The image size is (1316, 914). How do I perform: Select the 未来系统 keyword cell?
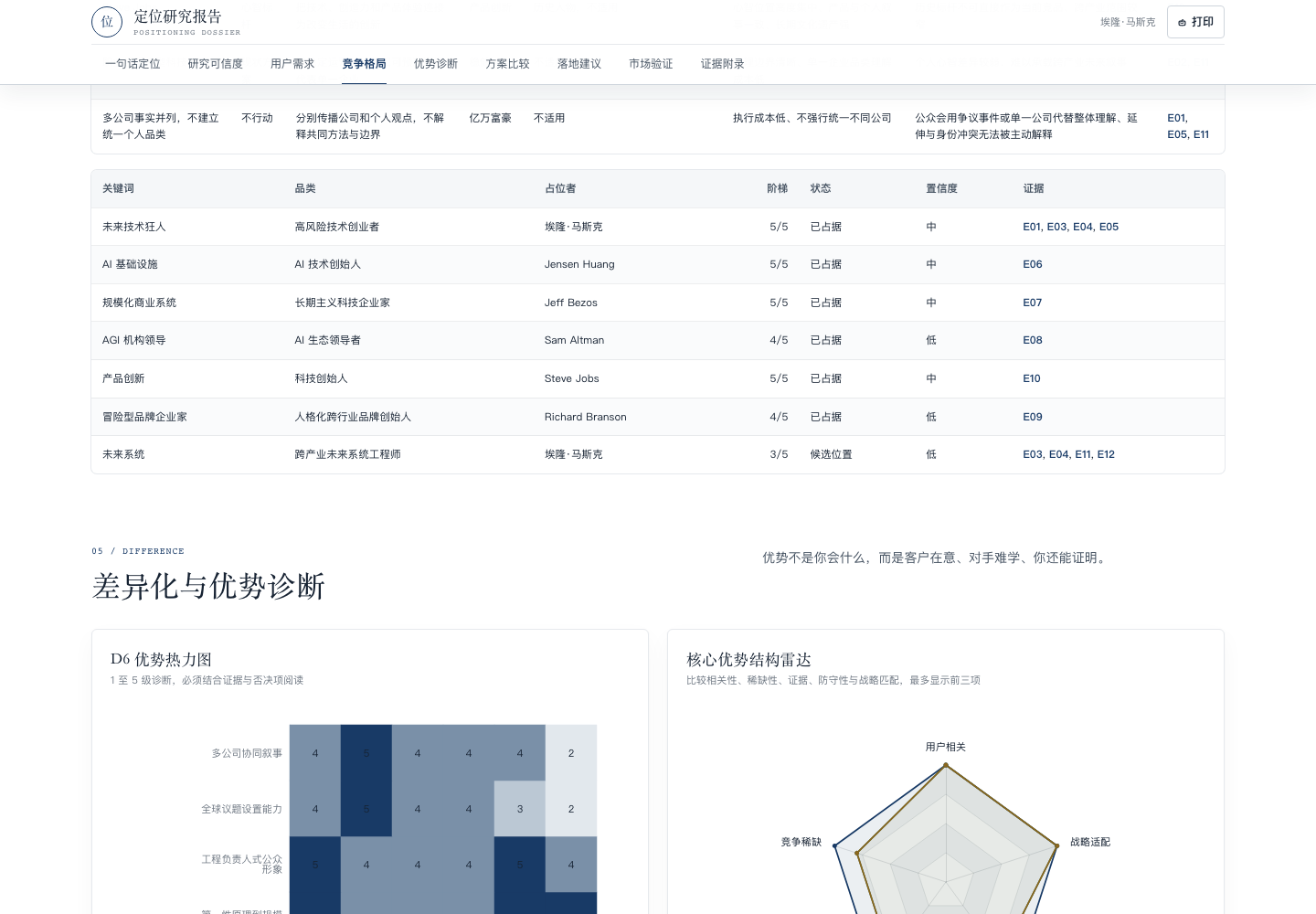click(x=123, y=454)
